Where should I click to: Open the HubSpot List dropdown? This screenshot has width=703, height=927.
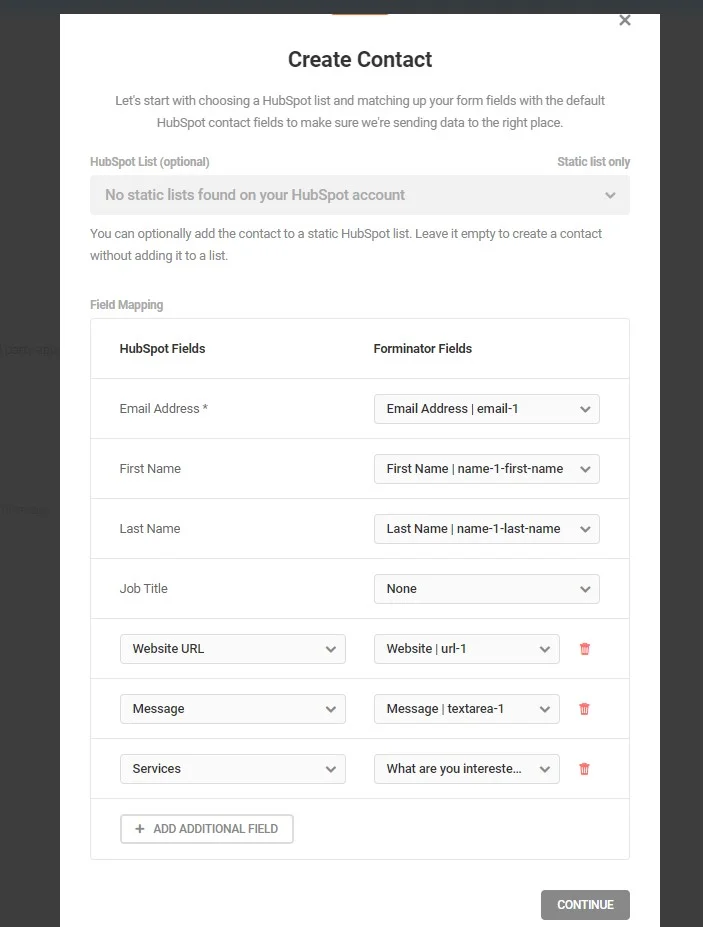click(x=359, y=195)
